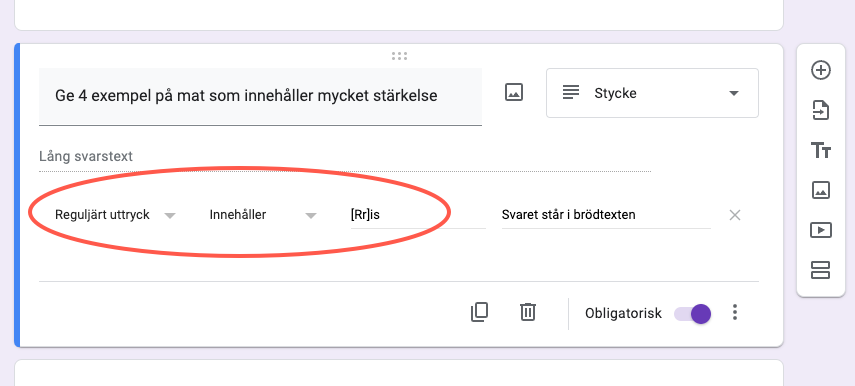The height and width of the screenshot is (386, 855).
Task: Add image from the side toolbar
Action: coord(821,190)
